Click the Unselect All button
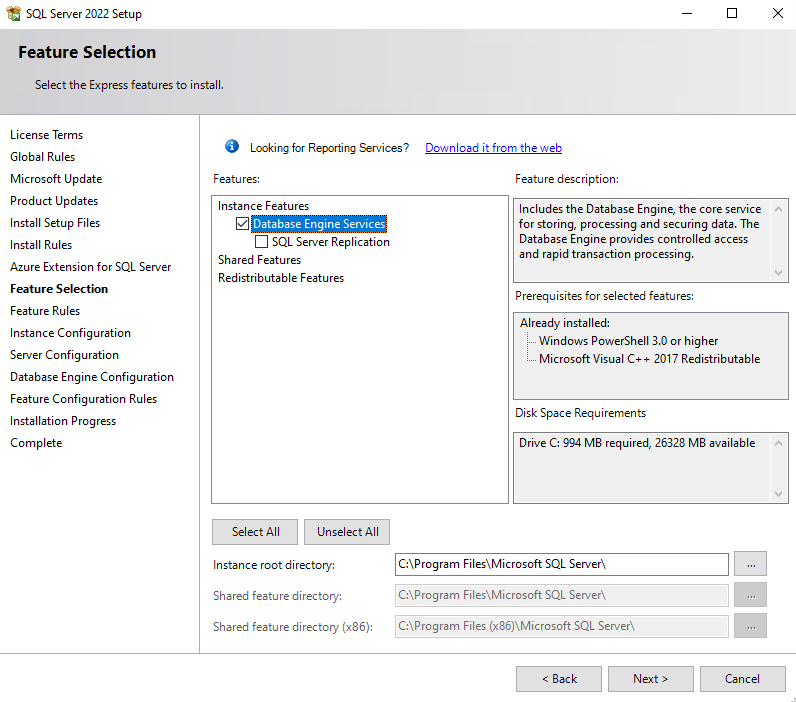Screen dimensions: 796x702 pyautogui.click(x=347, y=531)
